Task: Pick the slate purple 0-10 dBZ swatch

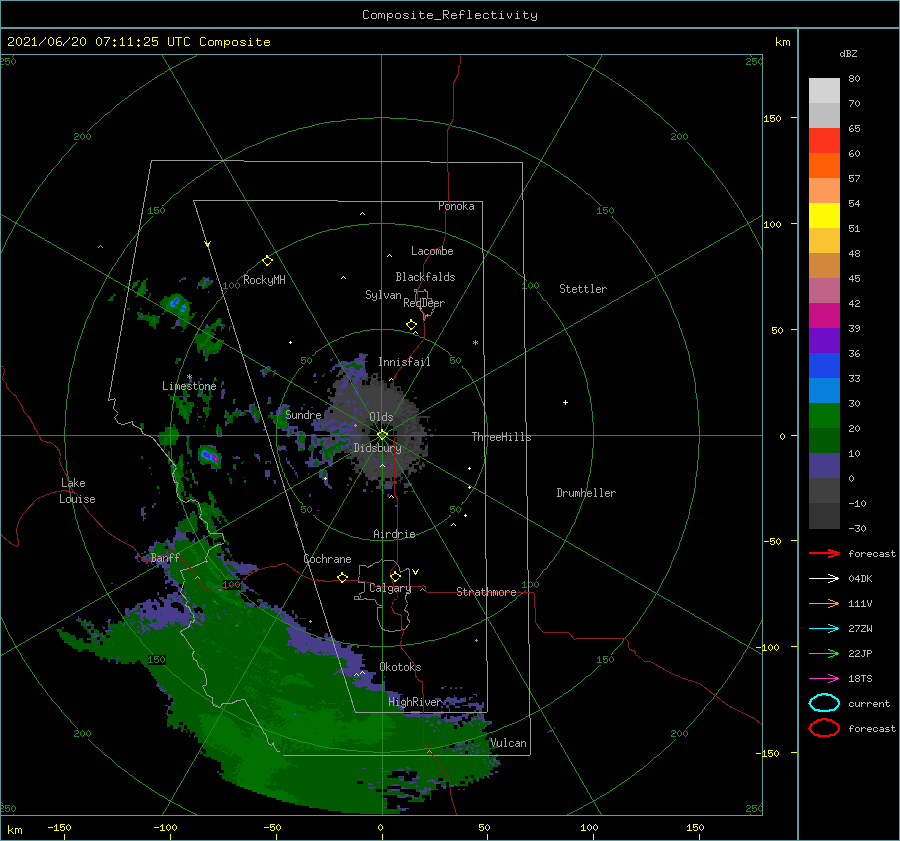Action: (x=824, y=465)
